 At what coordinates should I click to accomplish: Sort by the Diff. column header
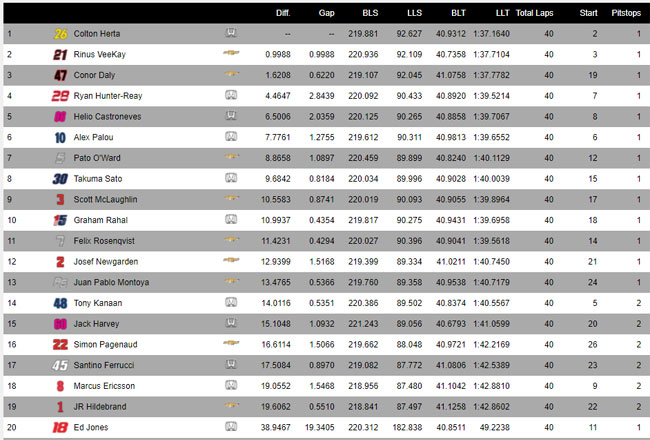(x=283, y=13)
